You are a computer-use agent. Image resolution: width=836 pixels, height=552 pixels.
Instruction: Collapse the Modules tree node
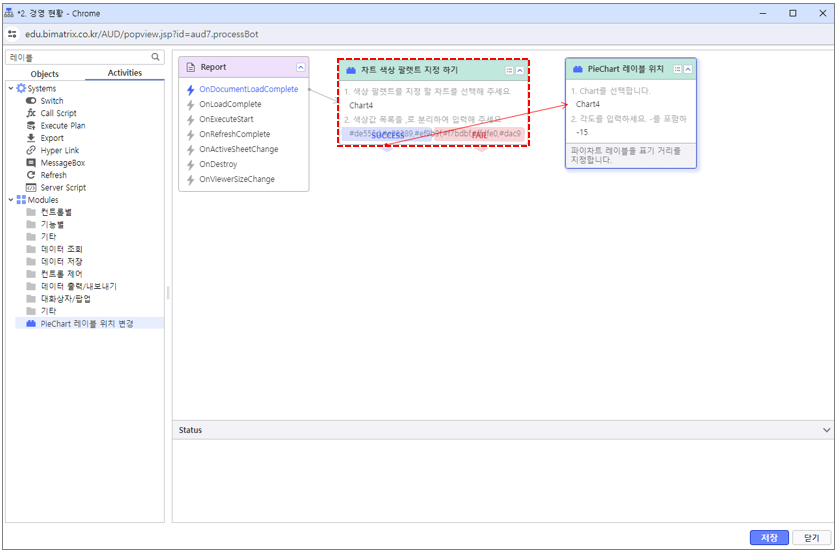11,200
